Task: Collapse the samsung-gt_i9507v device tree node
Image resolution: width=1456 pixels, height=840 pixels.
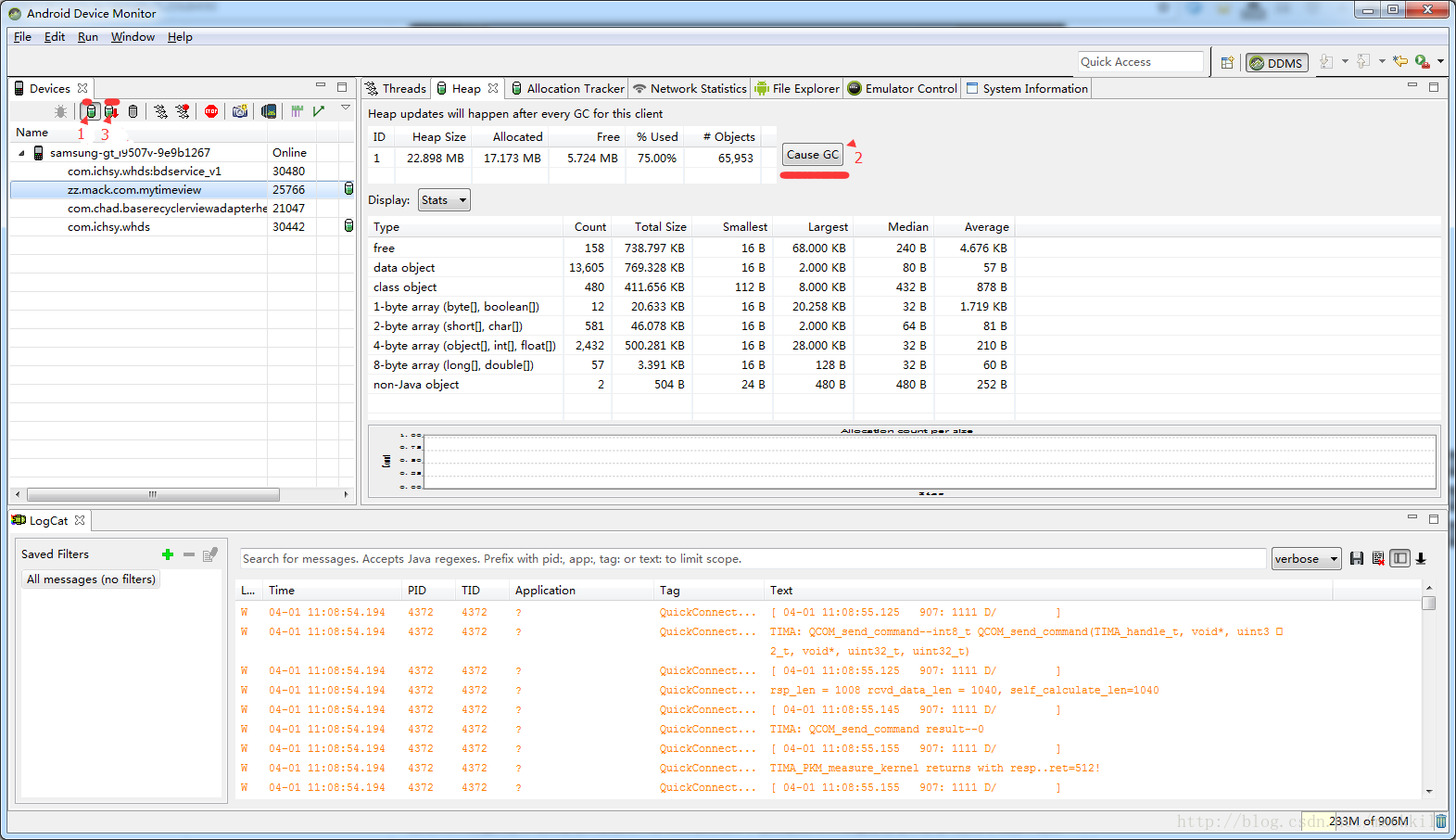Action: (21, 153)
